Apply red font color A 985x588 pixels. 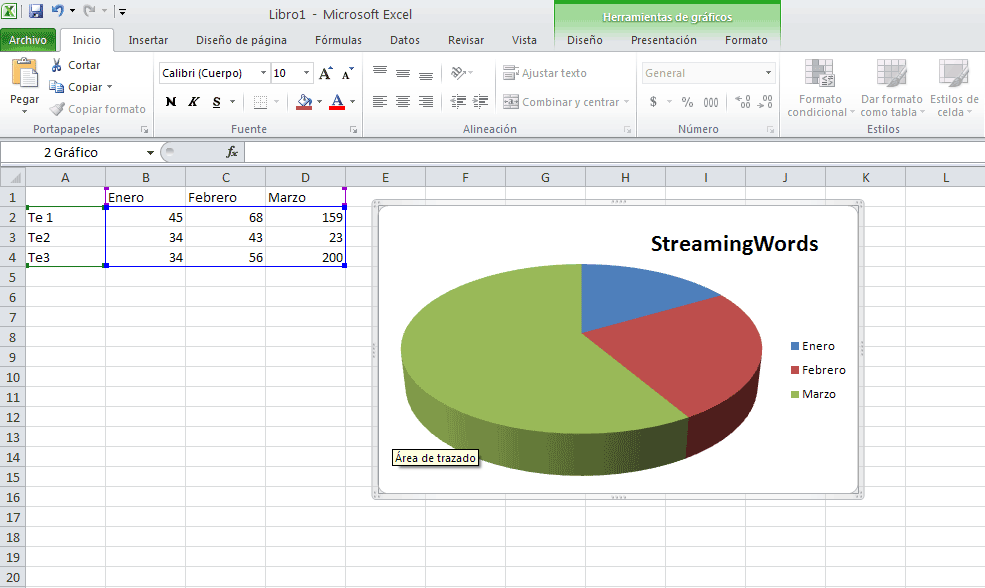[337, 102]
